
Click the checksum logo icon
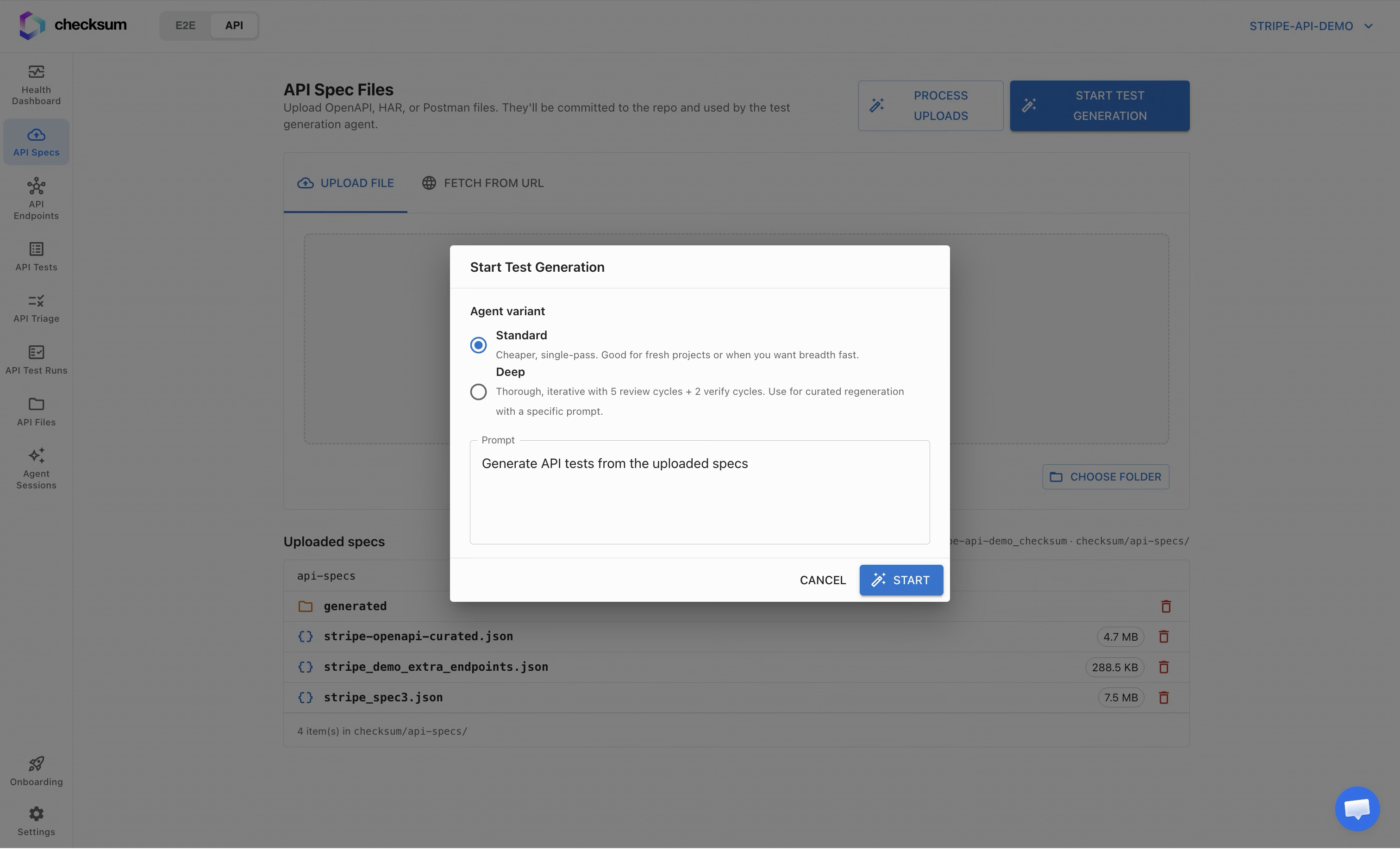(x=32, y=25)
